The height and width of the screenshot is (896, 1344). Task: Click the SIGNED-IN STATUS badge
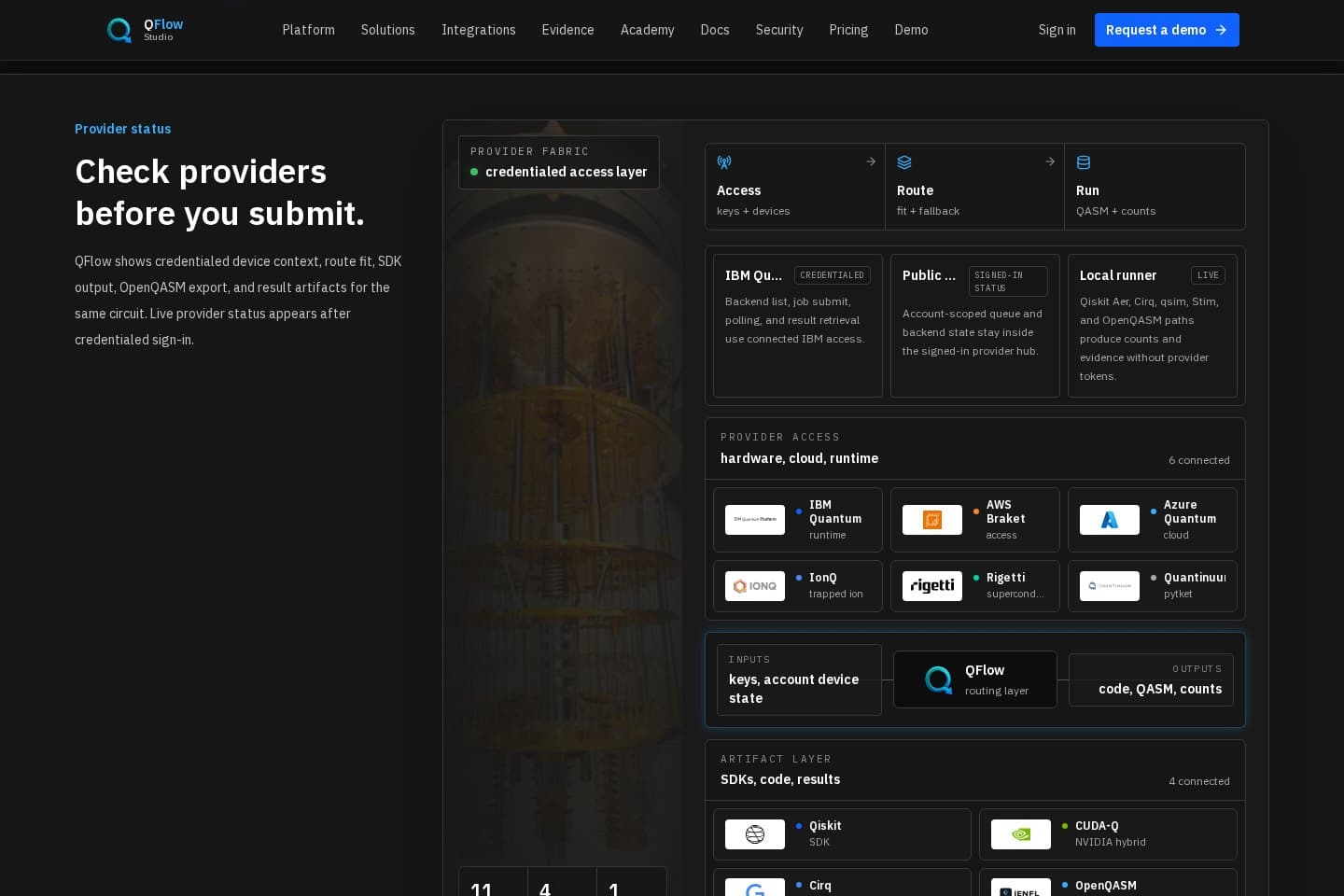coord(1008,282)
